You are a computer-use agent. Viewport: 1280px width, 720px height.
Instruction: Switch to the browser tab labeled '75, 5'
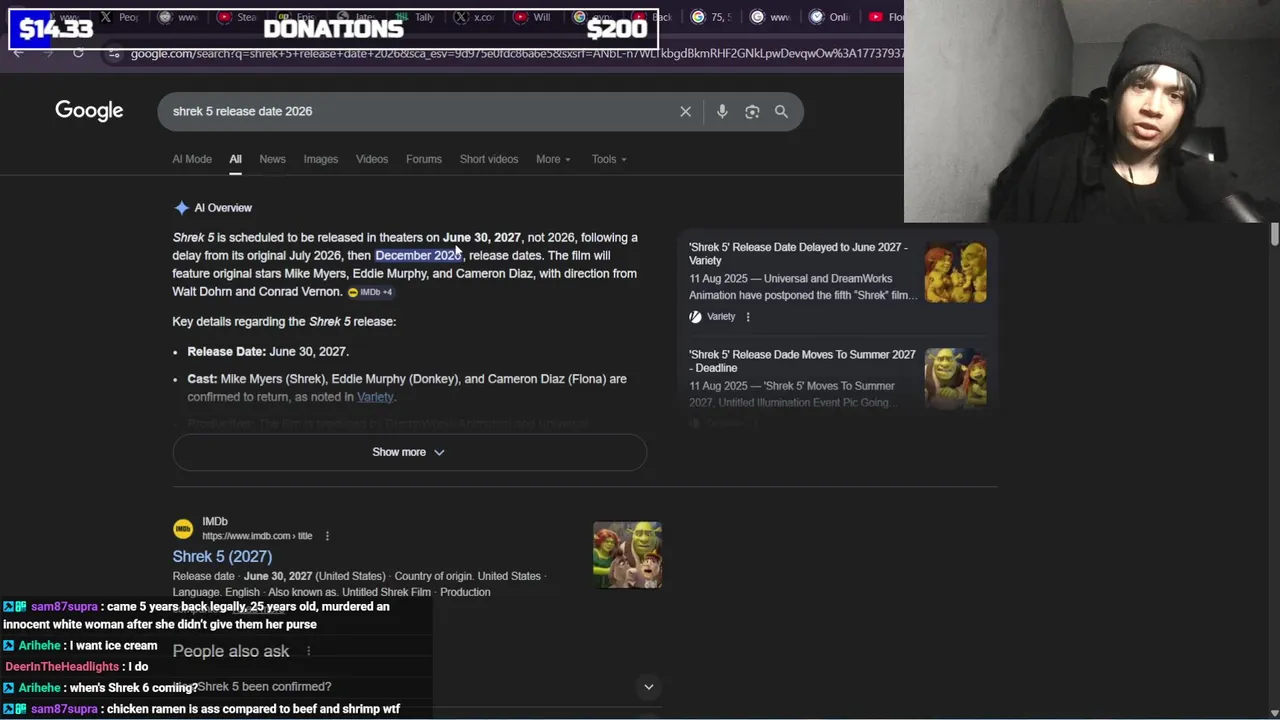tap(711, 17)
